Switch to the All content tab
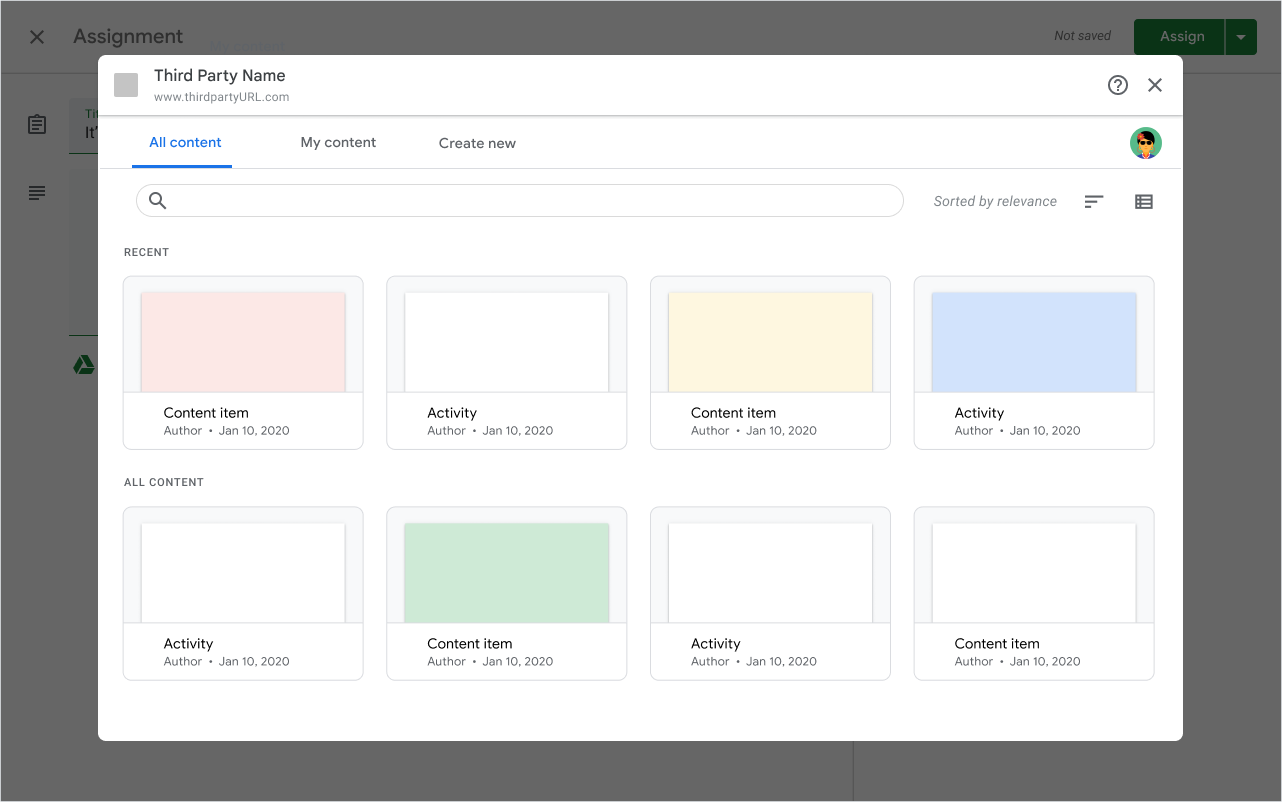The image size is (1282, 802). pyautogui.click(x=184, y=142)
